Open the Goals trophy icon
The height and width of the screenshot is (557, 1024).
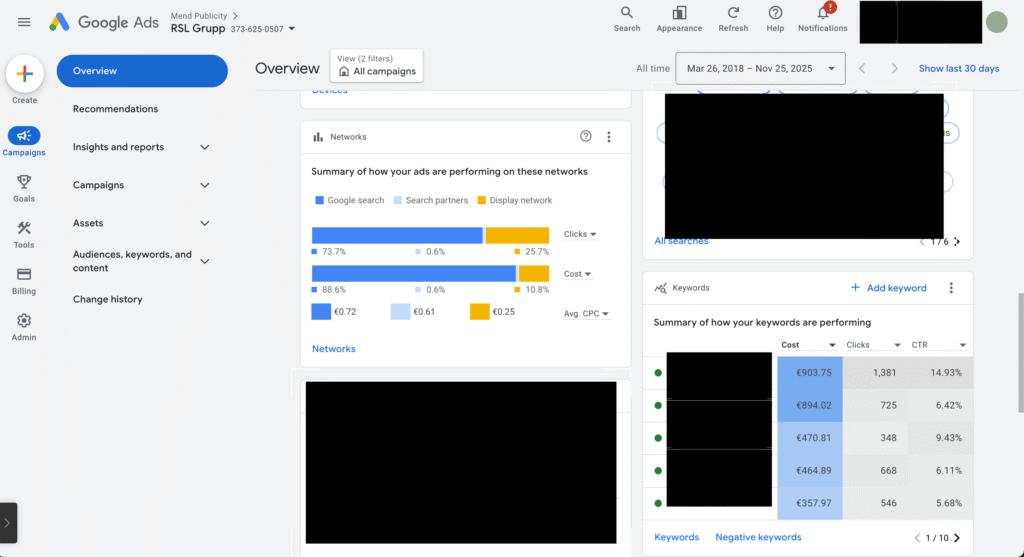coord(24,182)
